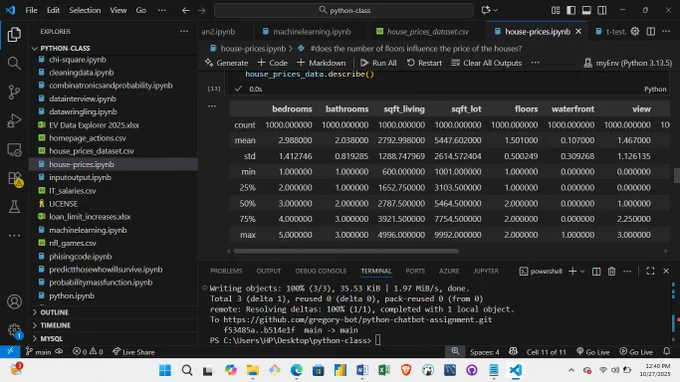This screenshot has height=382, width=680.
Task: Open cleaningdata.ipynb in the explorer
Action: point(82,72)
